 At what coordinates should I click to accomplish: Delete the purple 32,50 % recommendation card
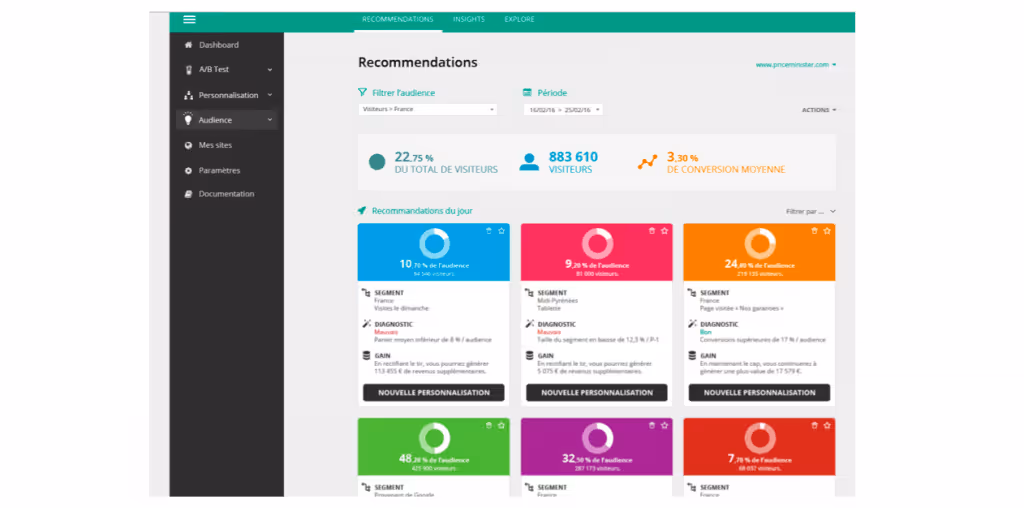[651, 425]
